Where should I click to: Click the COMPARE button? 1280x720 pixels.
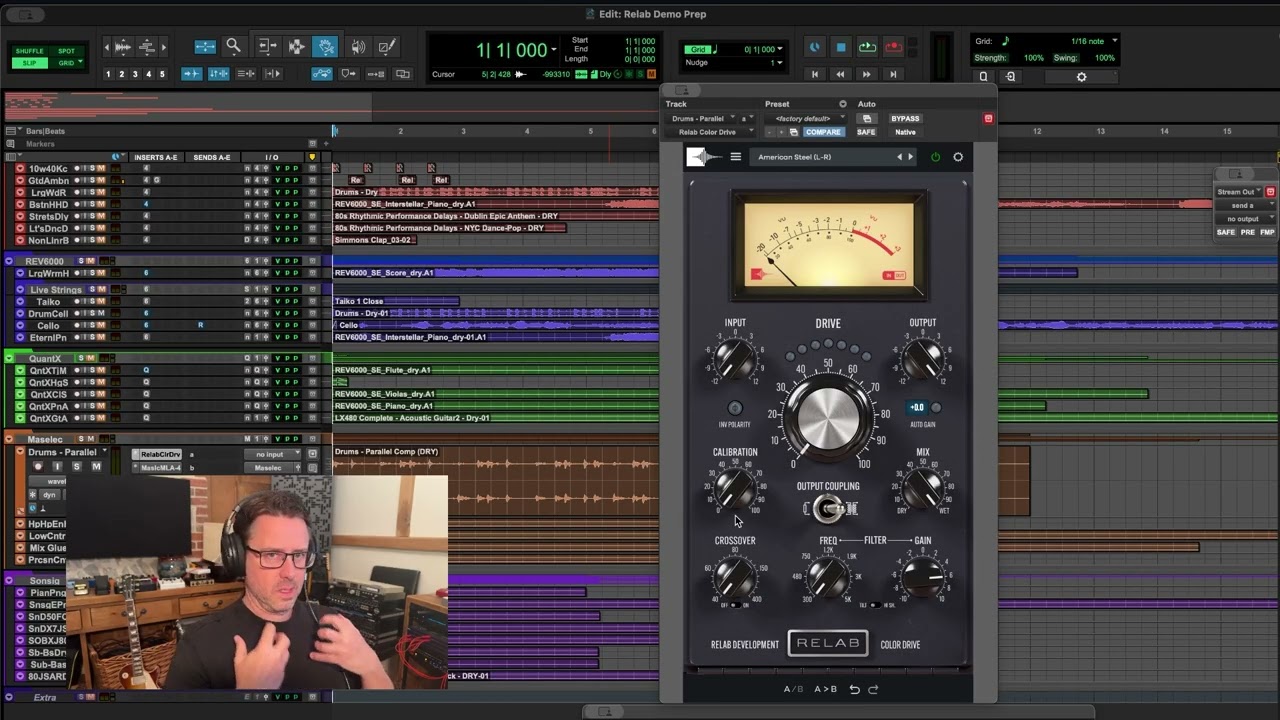click(823, 132)
